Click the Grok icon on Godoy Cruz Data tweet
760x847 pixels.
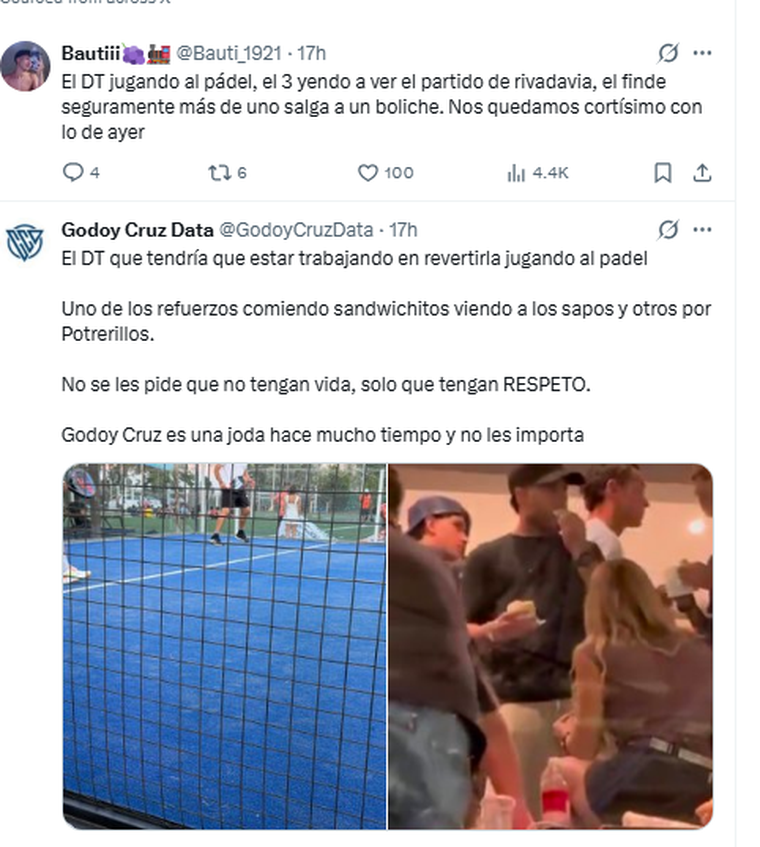(668, 230)
